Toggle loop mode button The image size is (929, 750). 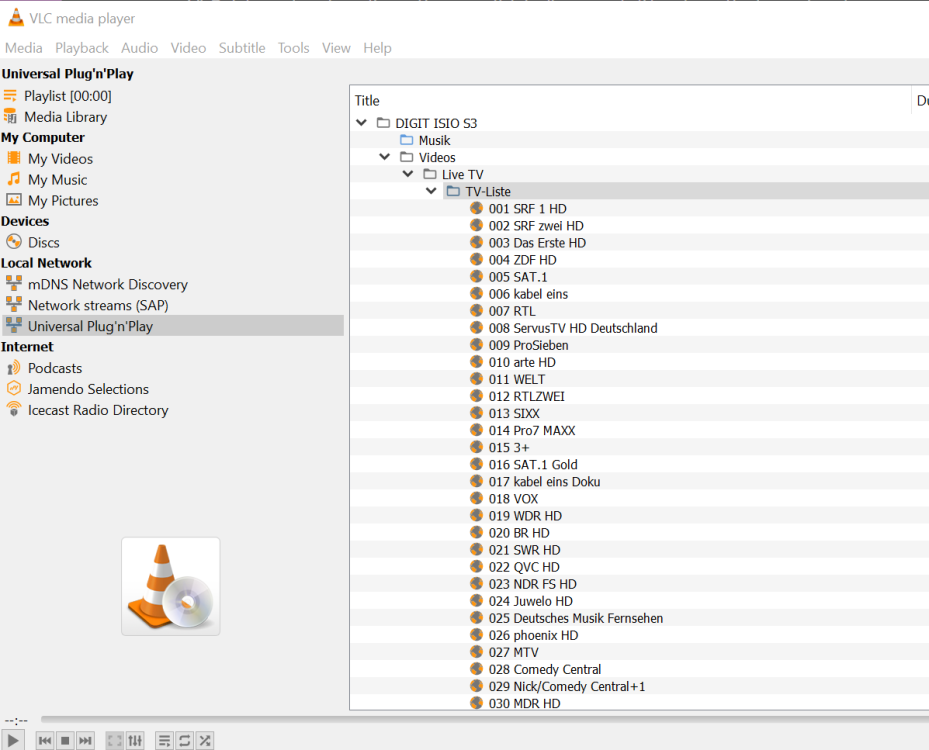[x=185, y=741]
